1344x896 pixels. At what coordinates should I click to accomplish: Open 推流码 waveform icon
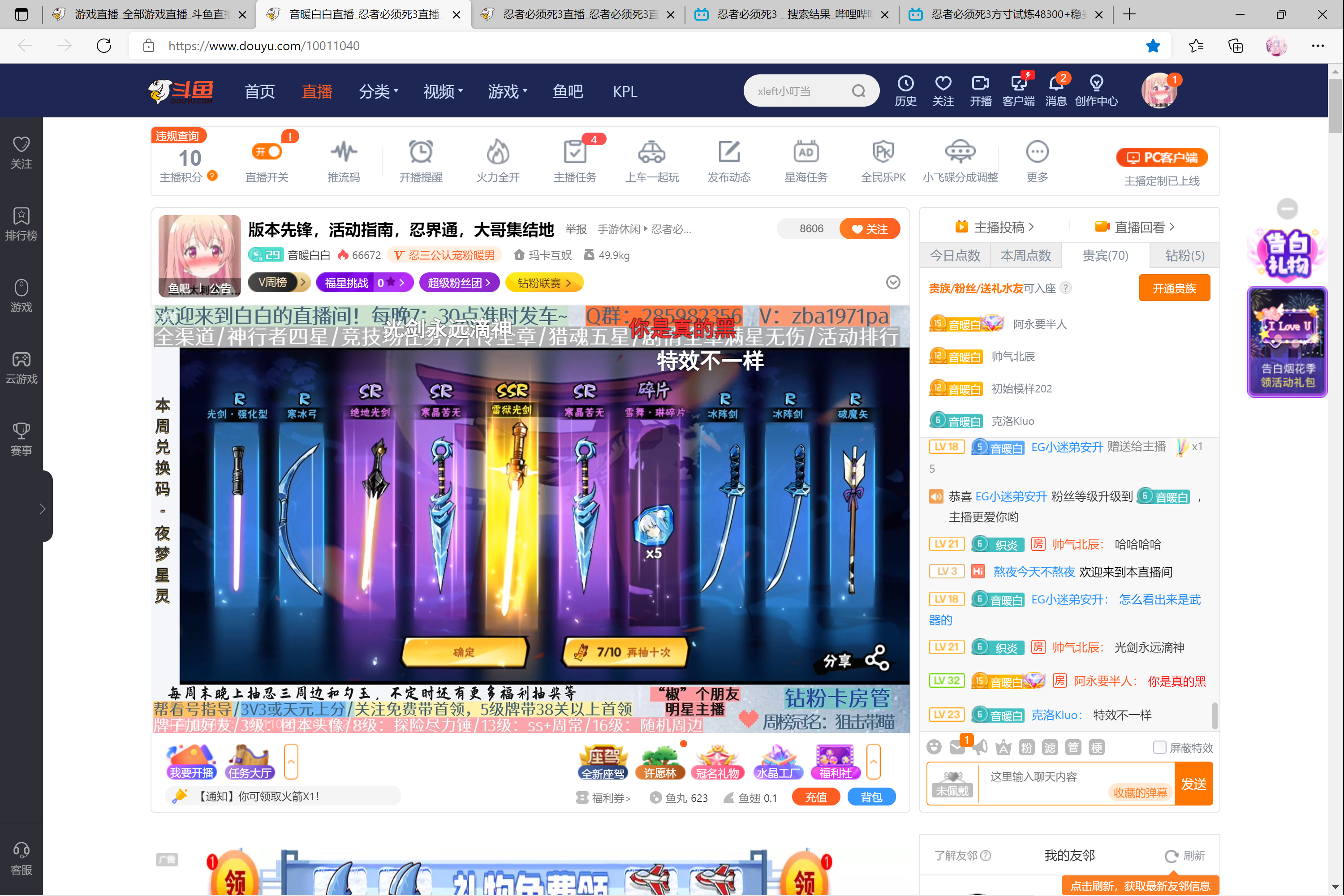click(344, 152)
